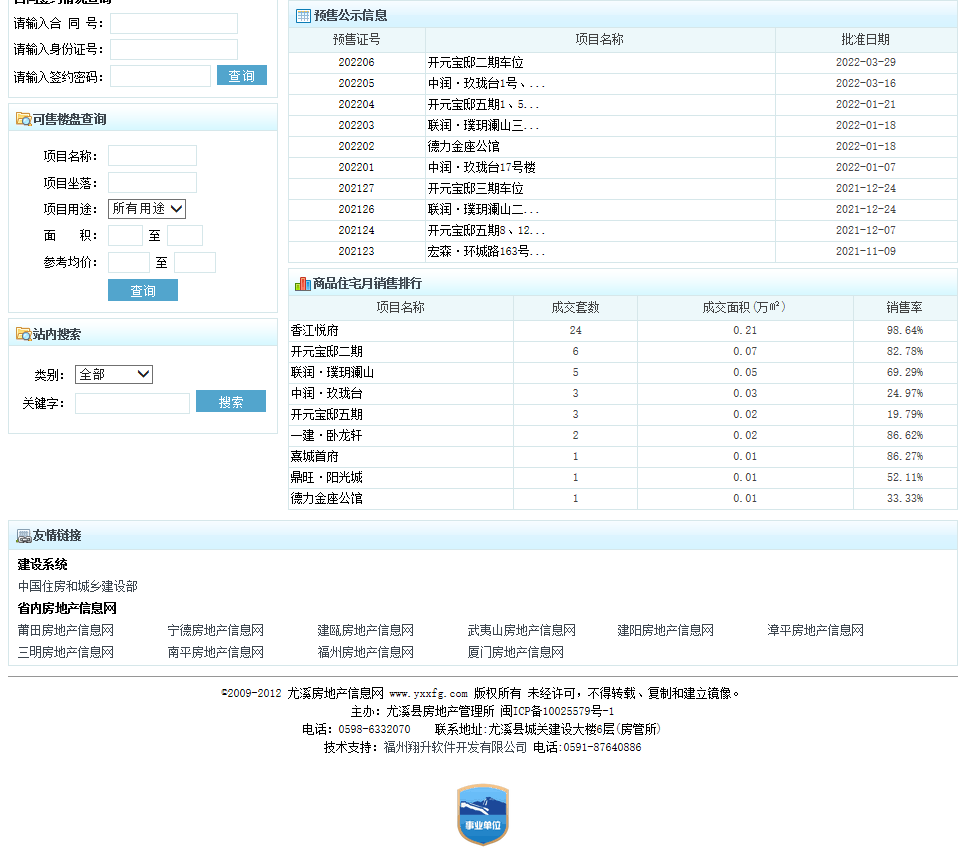Click into the 关键字 text box
964x853 pixels.
(x=132, y=403)
